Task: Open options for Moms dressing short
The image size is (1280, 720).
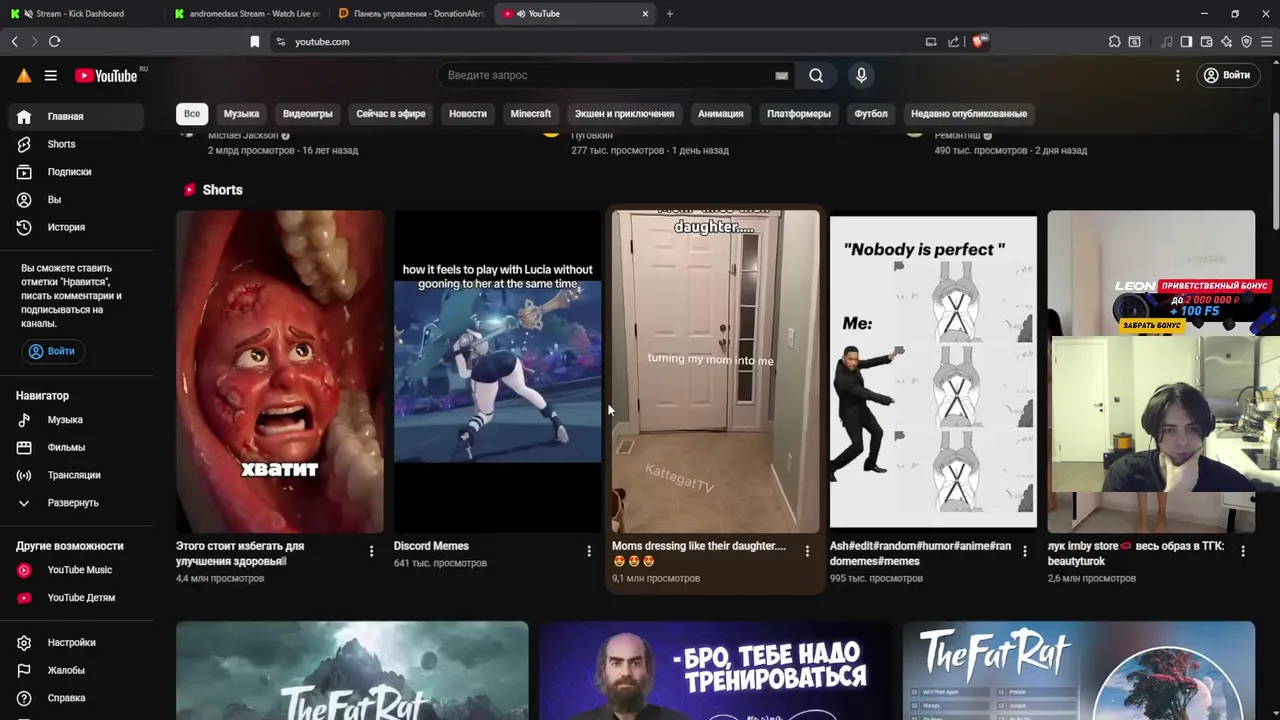Action: tap(807, 551)
